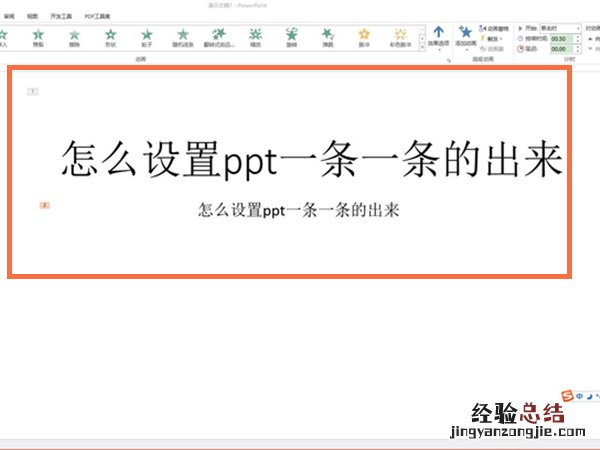Screen dimensions: 600x450
Task: Choose the 轮子 (Wheel) animation effect
Action: [146, 38]
